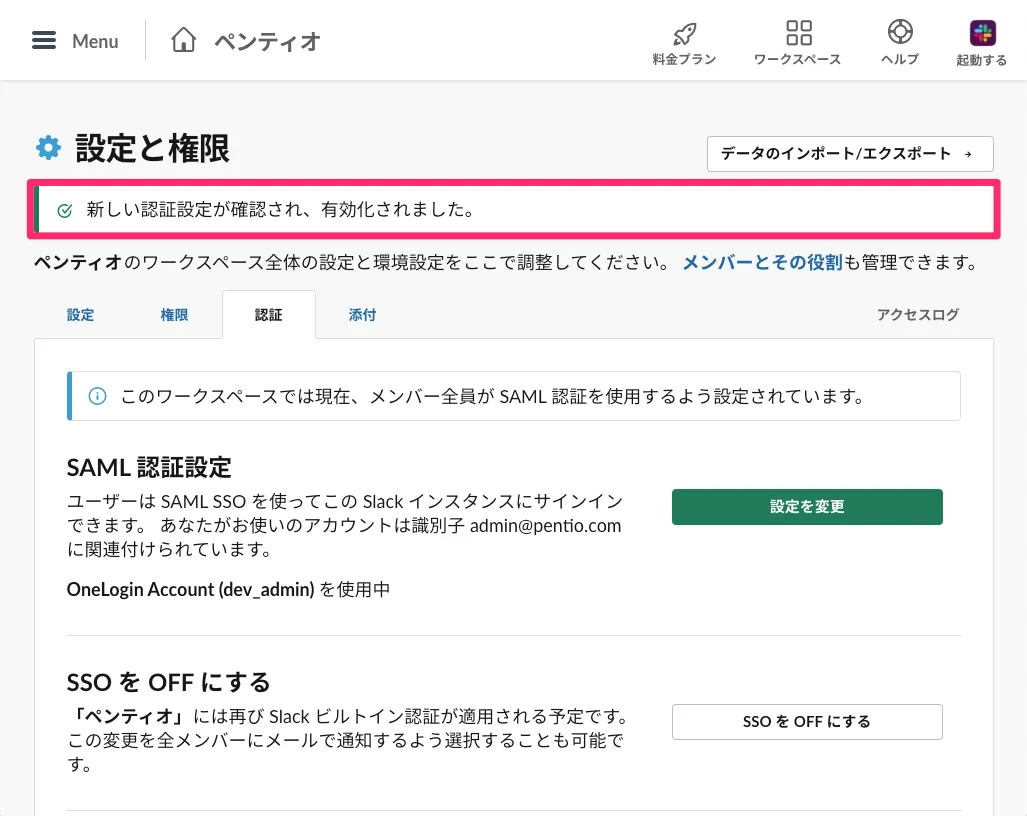Click the info icon in SAML notice
The height and width of the screenshot is (816, 1027).
pos(97,396)
